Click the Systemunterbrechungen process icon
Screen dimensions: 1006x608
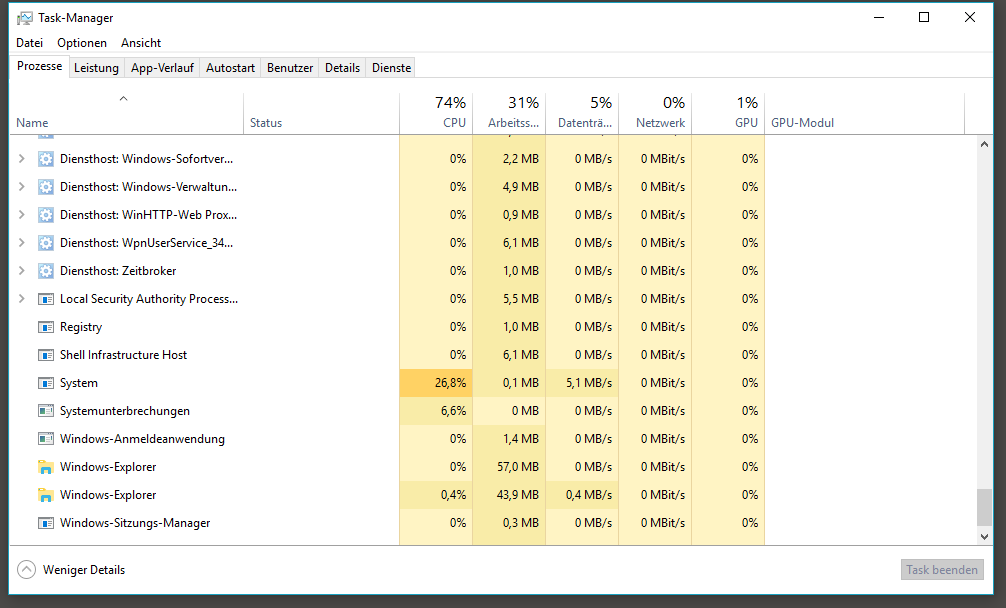[x=46, y=411]
